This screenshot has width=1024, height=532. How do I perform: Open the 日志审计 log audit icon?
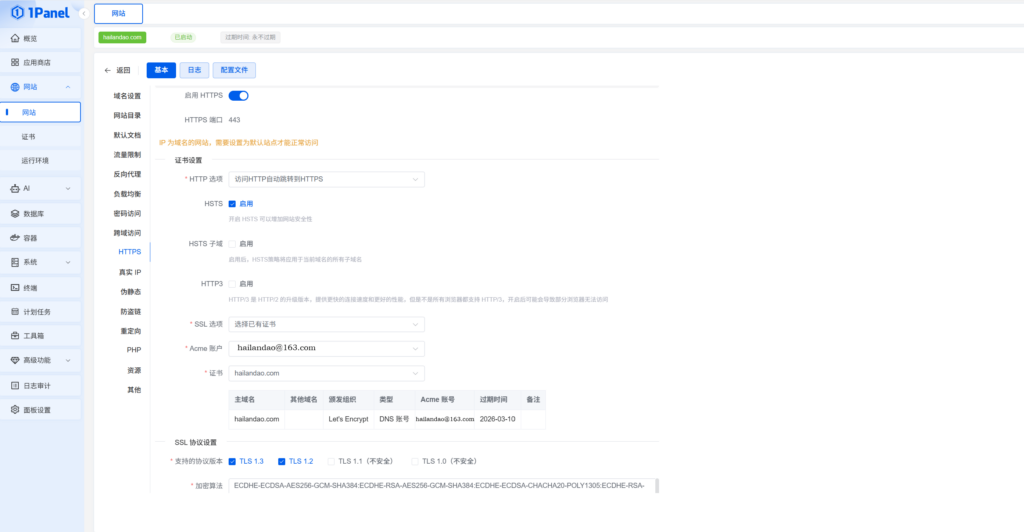pyautogui.click(x=15, y=386)
